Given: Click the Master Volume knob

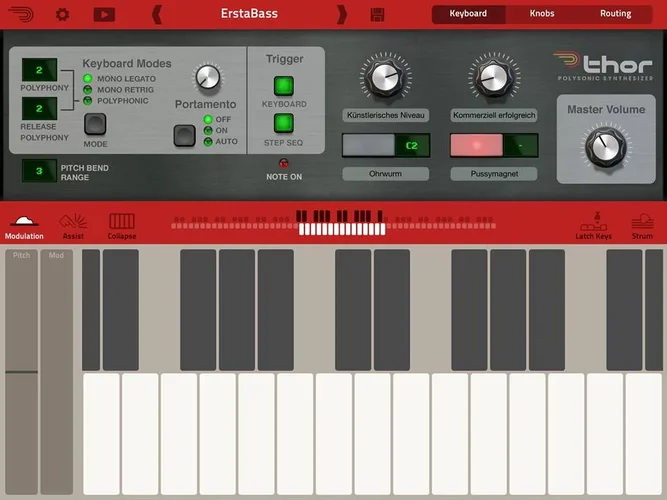Looking at the screenshot, I should [606, 147].
